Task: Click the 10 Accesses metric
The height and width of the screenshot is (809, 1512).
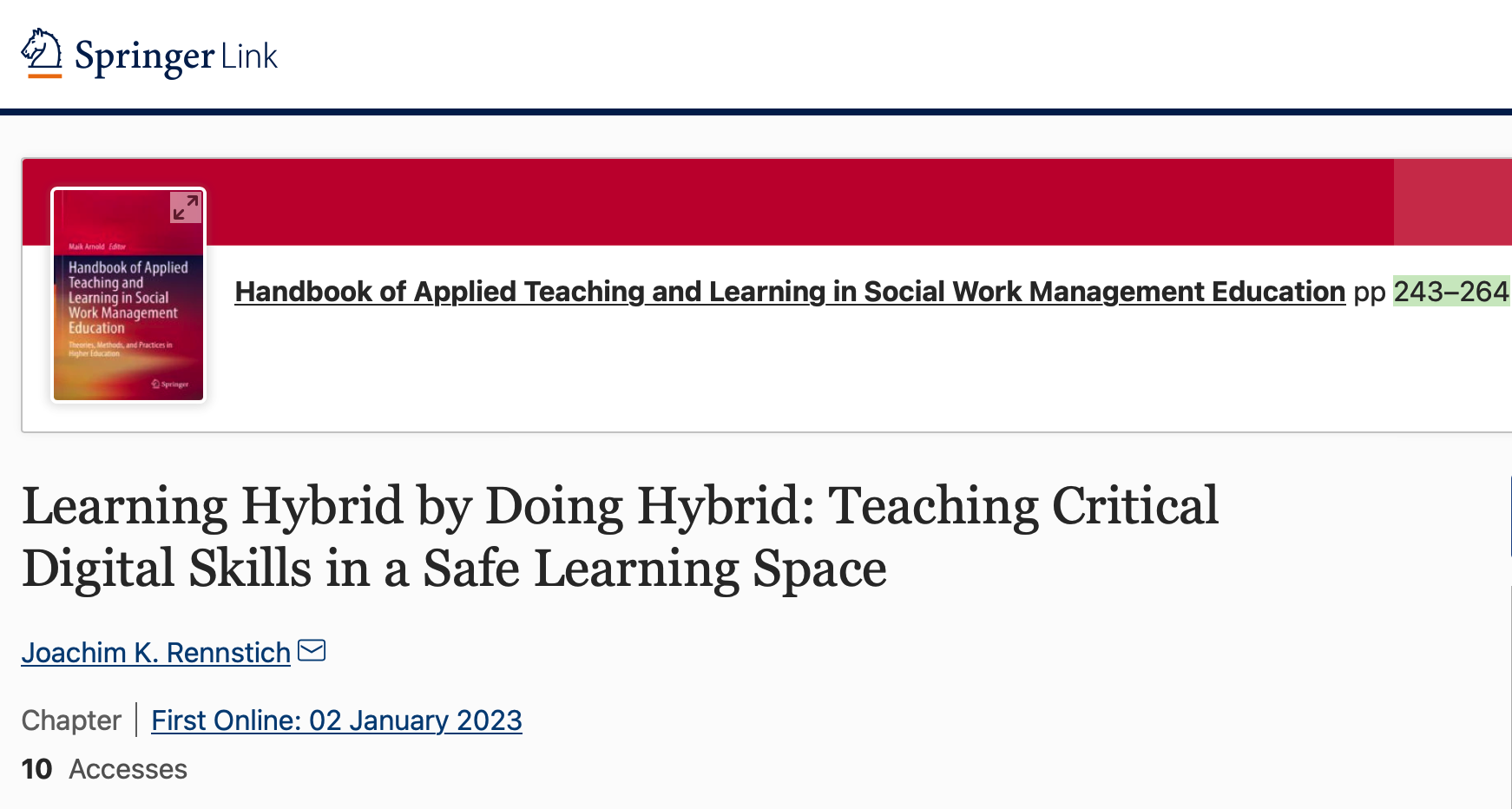Action: point(104,769)
